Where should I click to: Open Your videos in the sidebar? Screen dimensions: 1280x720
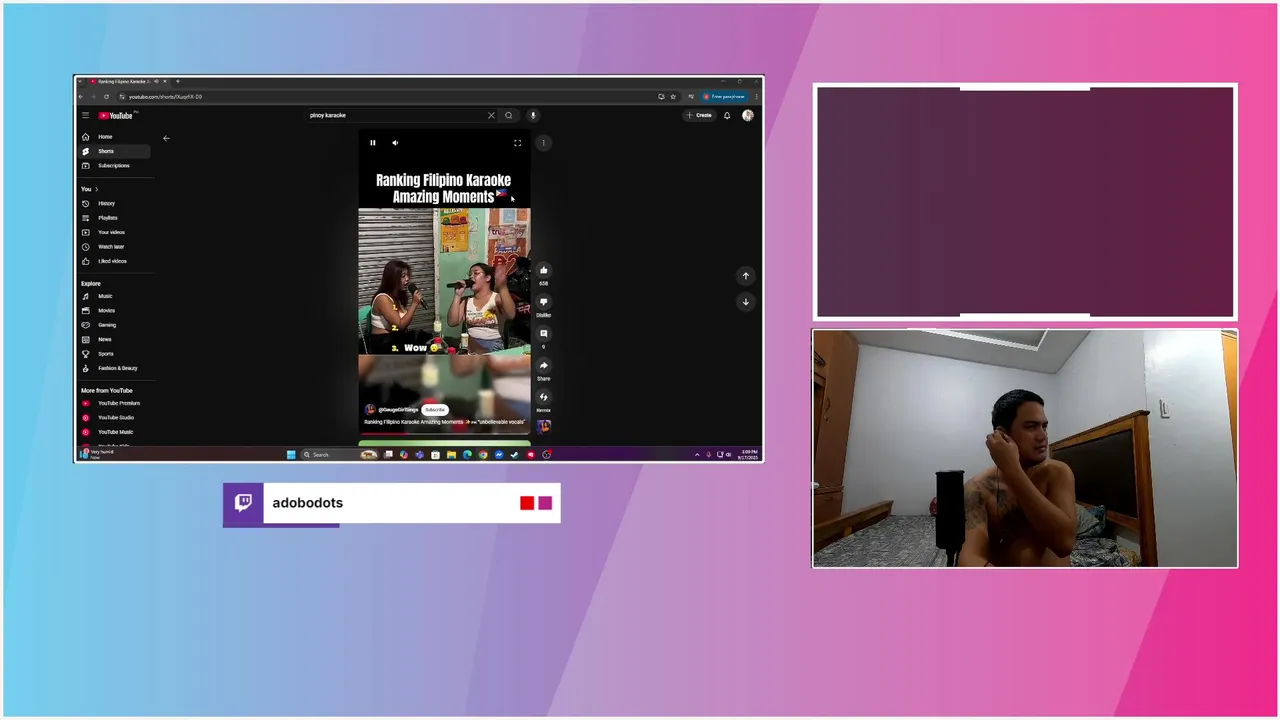[114, 232]
